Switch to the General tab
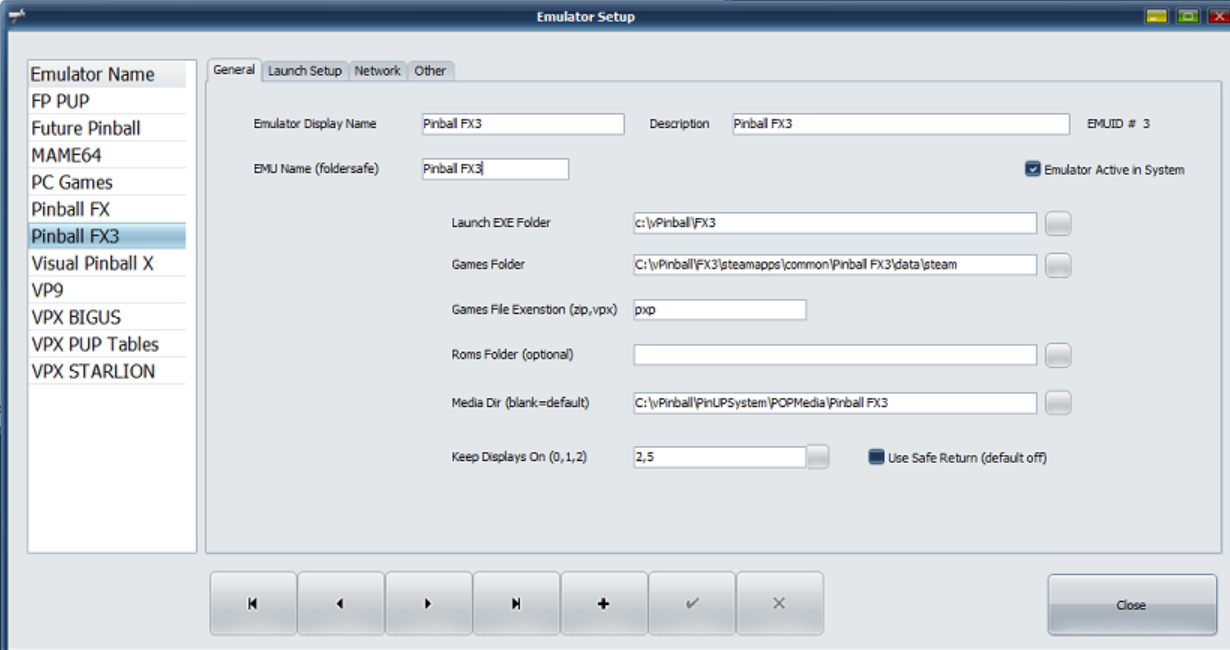The image size is (1230, 650). pyautogui.click(x=234, y=70)
